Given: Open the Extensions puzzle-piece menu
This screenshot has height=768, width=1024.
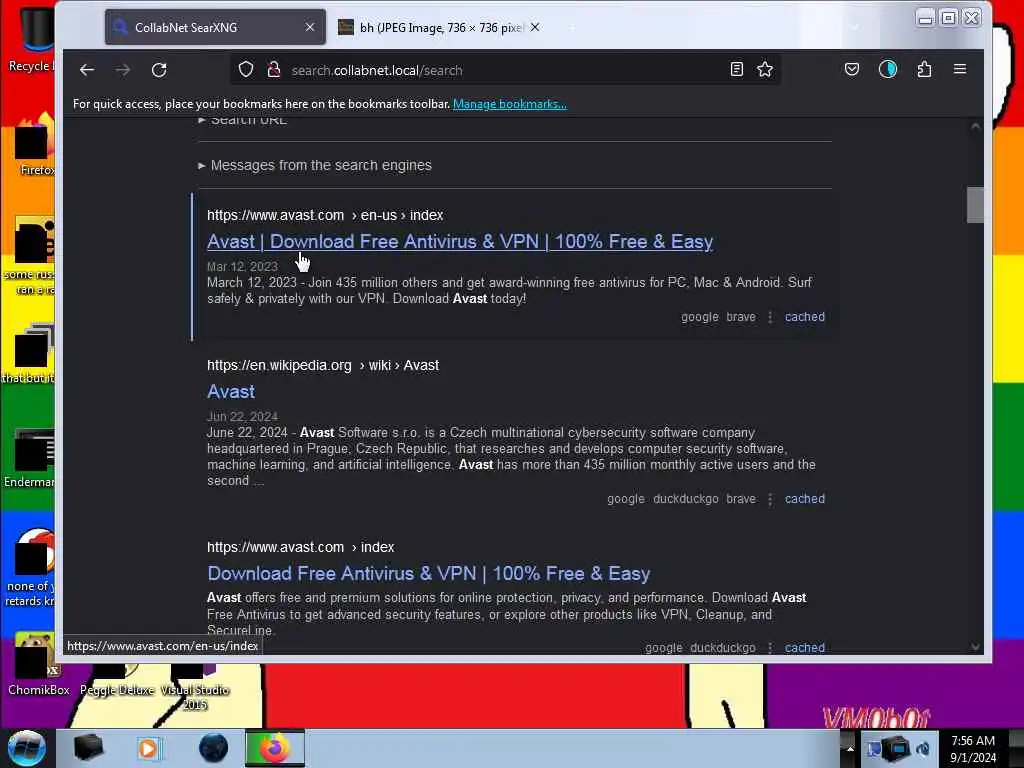Looking at the screenshot, I should coord(924,69).
